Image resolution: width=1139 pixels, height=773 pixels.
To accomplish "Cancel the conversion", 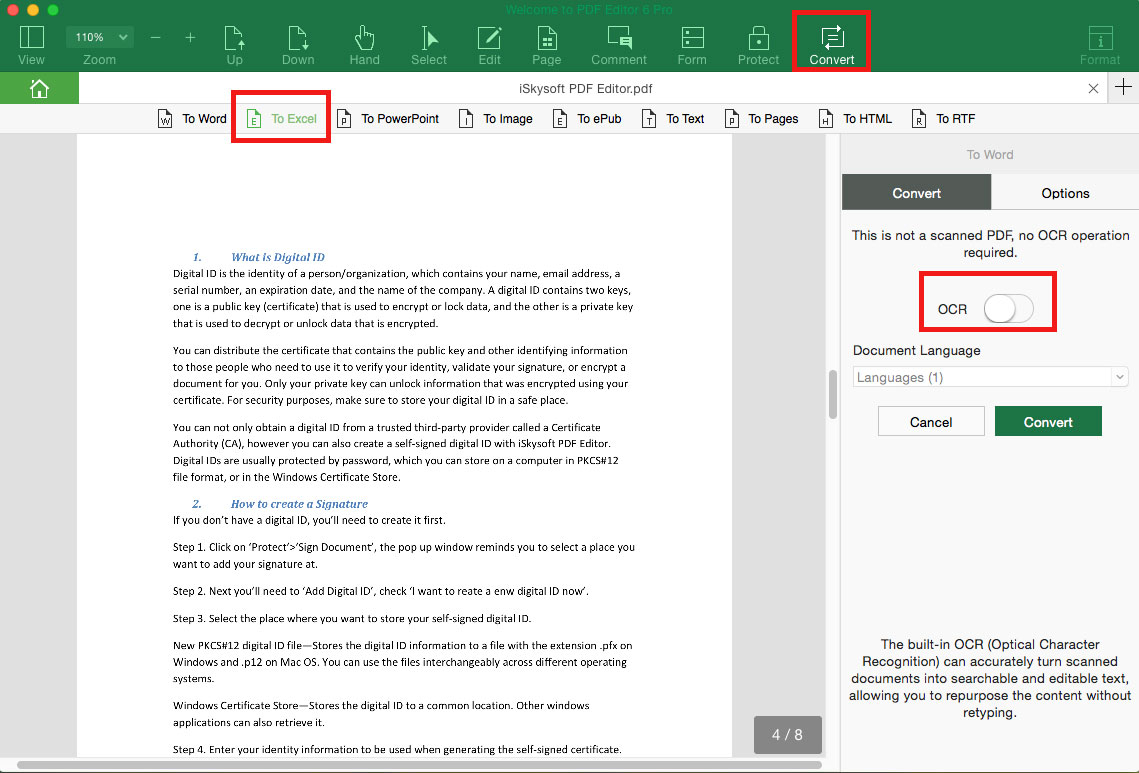I will coord(931,421).
